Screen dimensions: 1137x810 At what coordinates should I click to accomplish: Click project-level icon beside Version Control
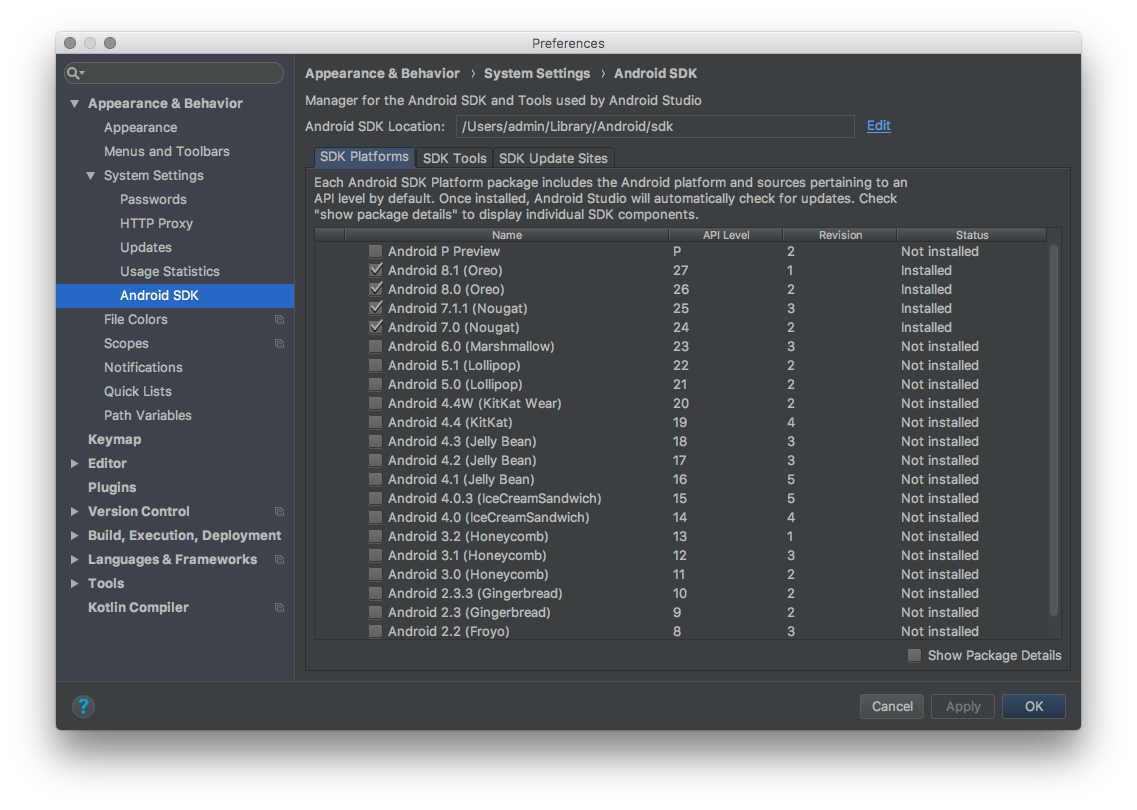(279, 512)
